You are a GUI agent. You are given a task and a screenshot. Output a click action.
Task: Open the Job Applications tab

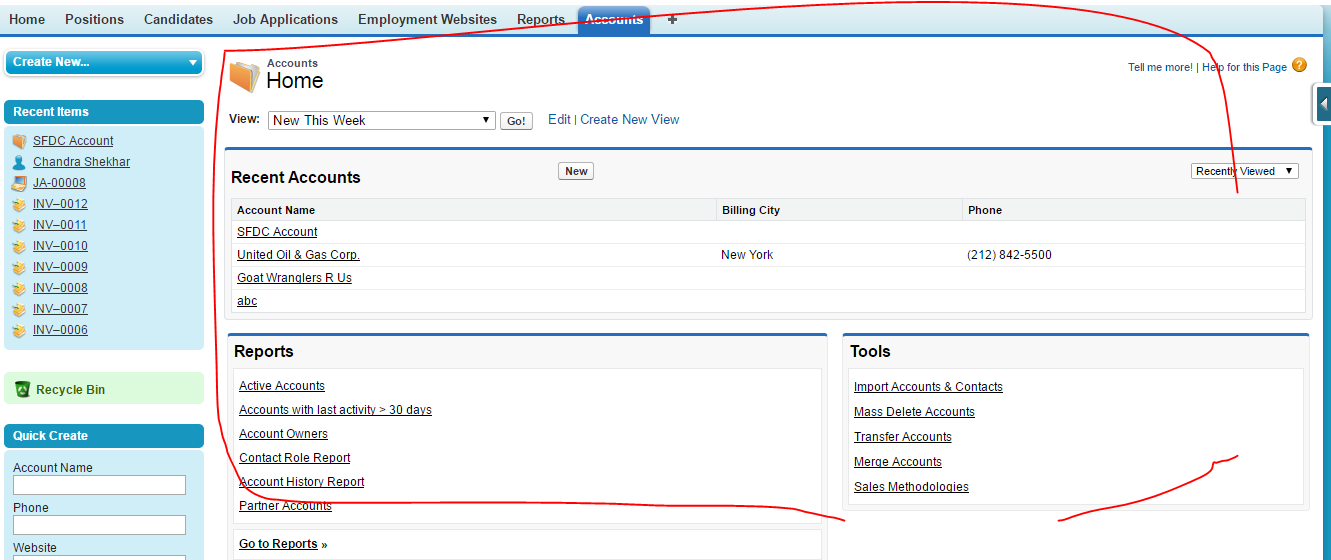[285, 19]
